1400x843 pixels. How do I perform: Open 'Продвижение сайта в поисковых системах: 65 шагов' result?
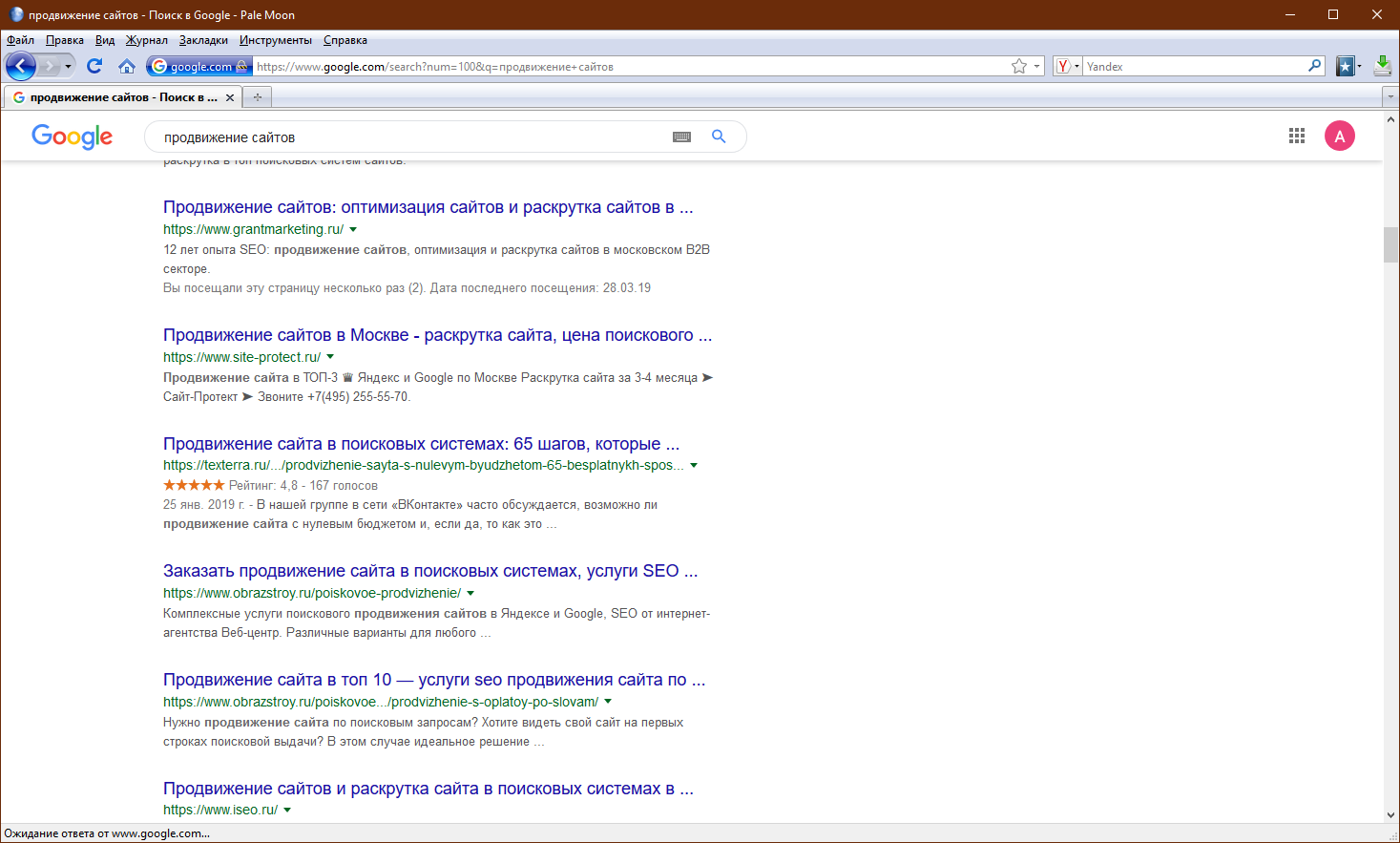pos(422,444)
